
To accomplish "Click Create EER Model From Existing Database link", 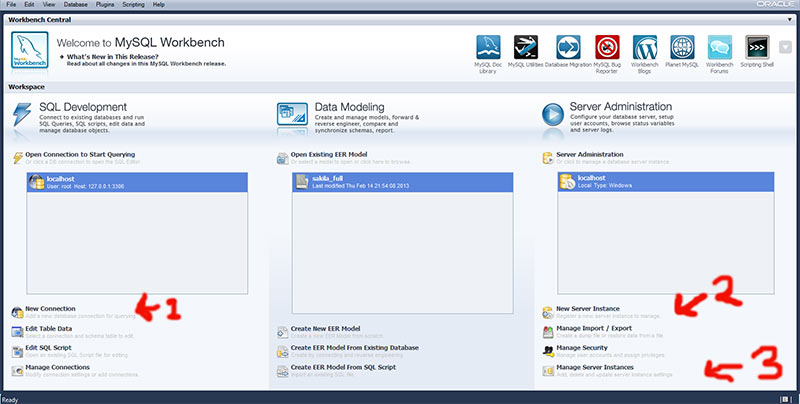I will pos(355,348).
